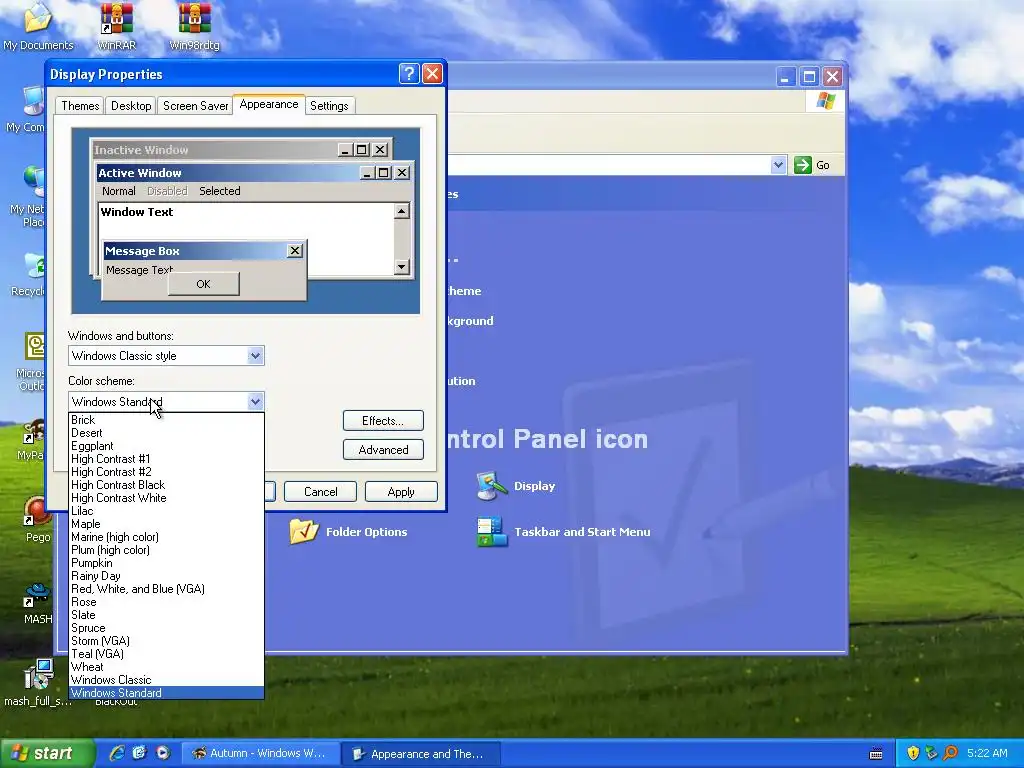
Task: Switch to the Desktop tab
Action: pos(131,106)
